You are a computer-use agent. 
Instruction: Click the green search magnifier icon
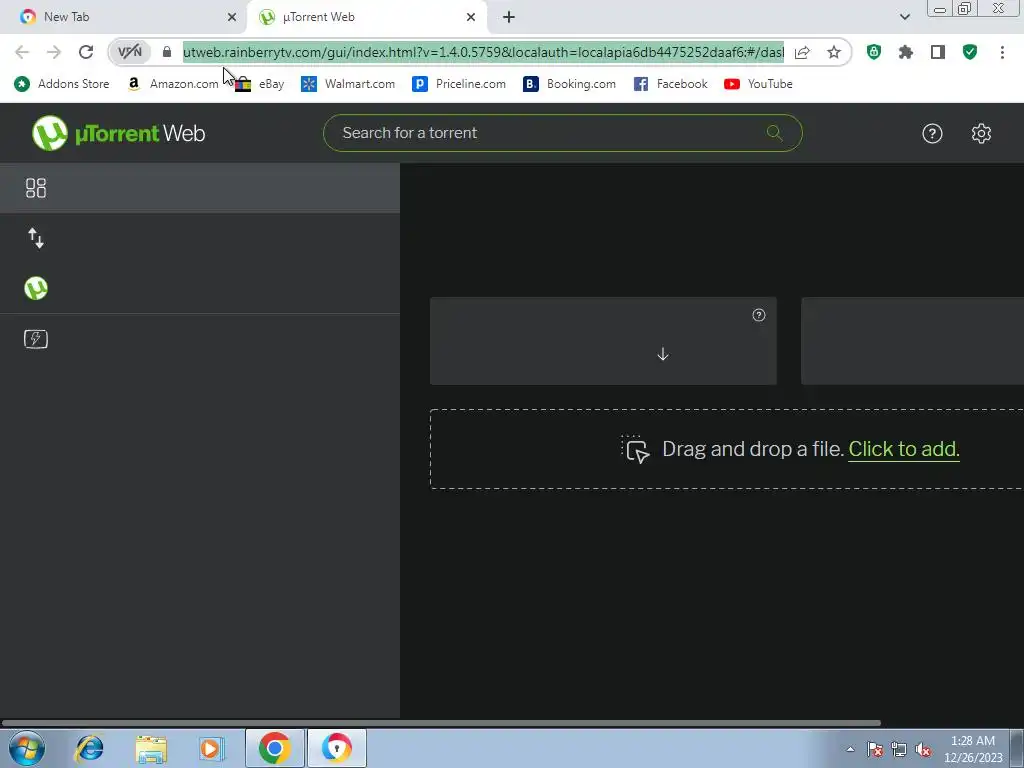pyautogui.click(x=775, y=133)
